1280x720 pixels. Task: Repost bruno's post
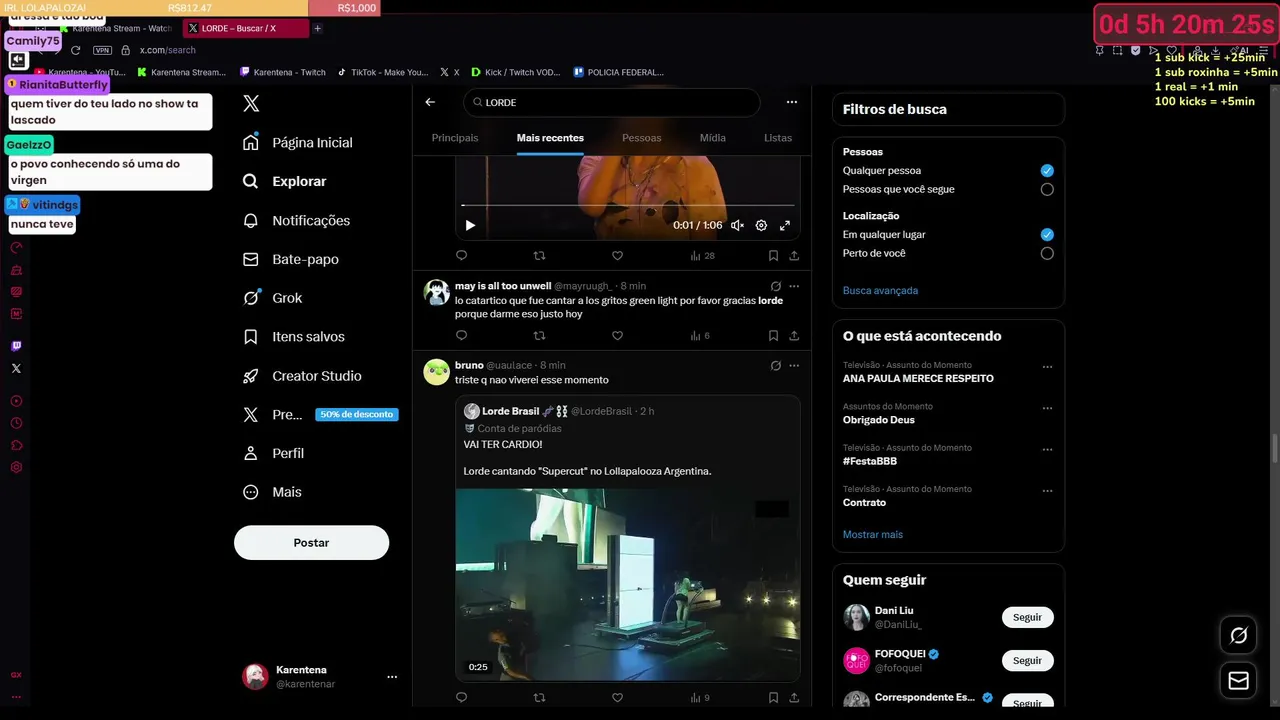539,698
